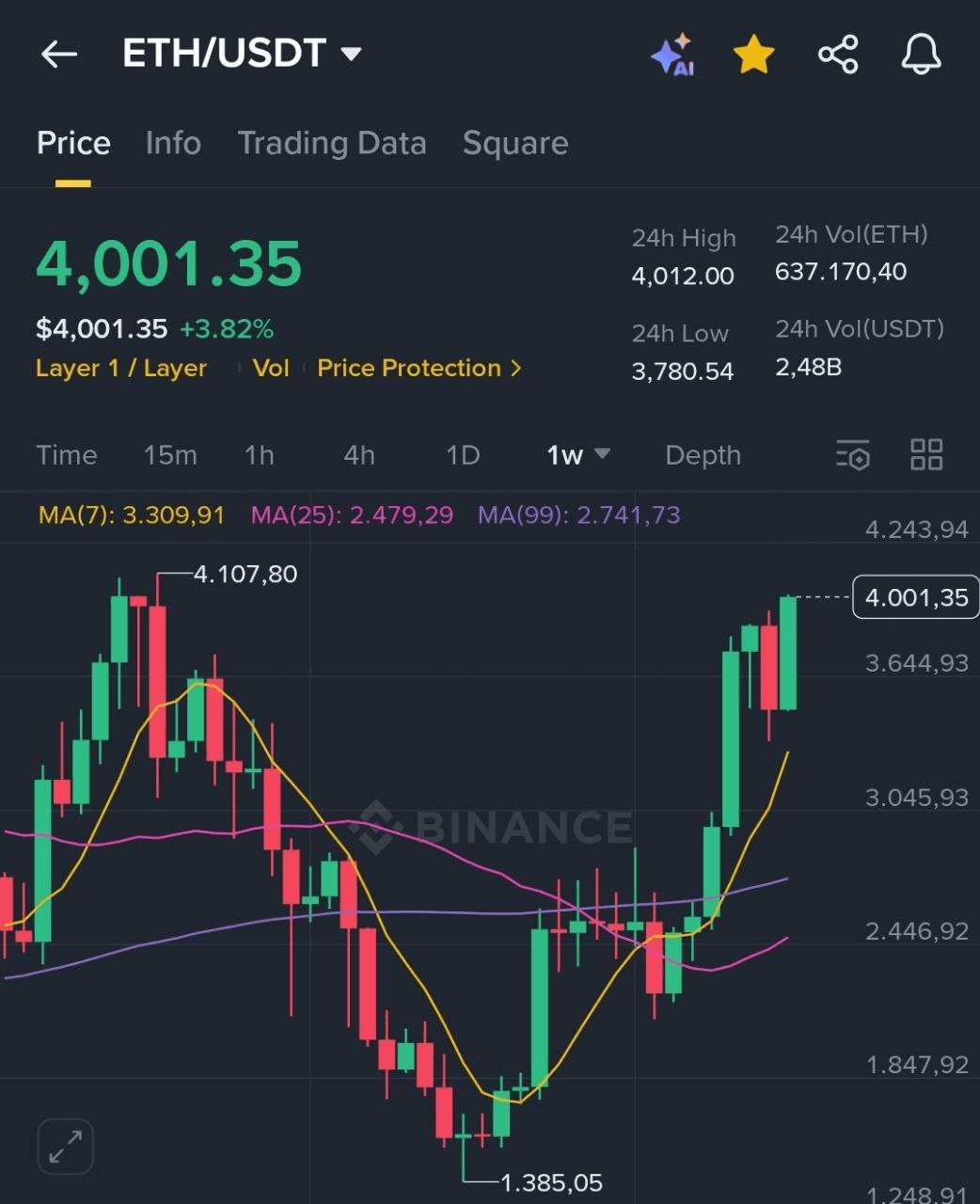Select the 1D interval
980x1204 pixels.
click(x=463, y=455)
